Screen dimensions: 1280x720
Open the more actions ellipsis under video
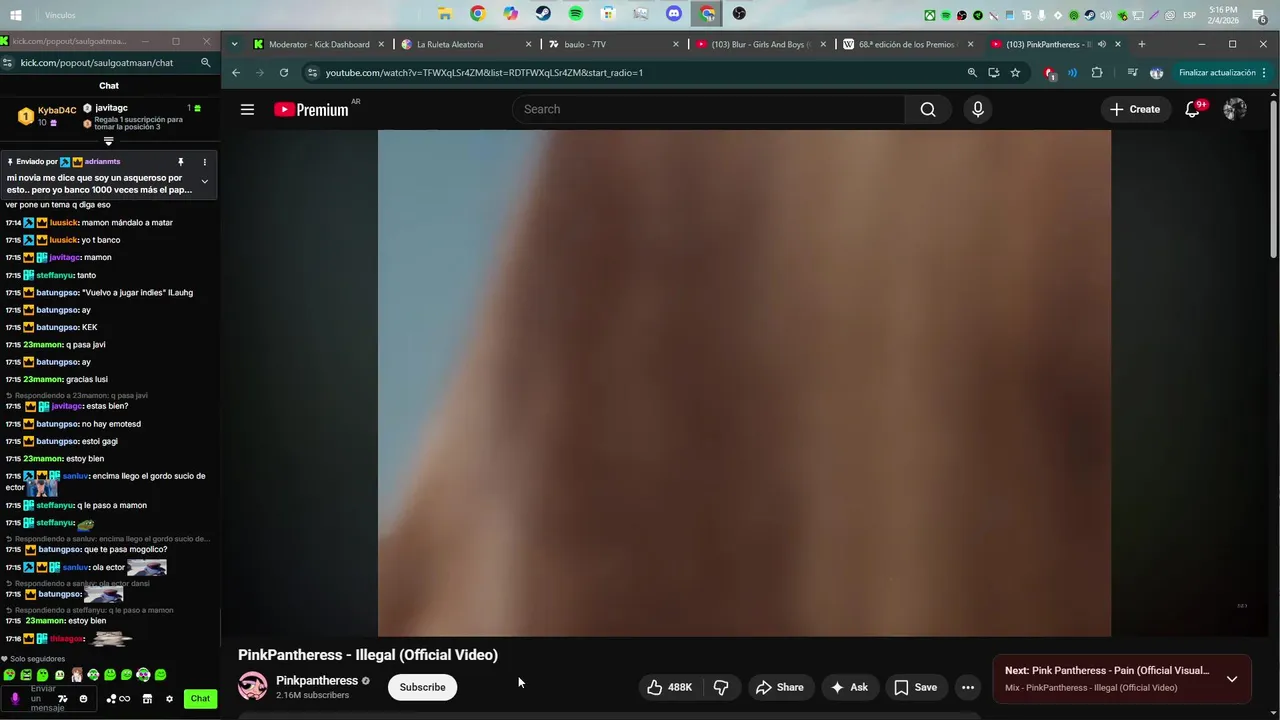click(967, 687)
